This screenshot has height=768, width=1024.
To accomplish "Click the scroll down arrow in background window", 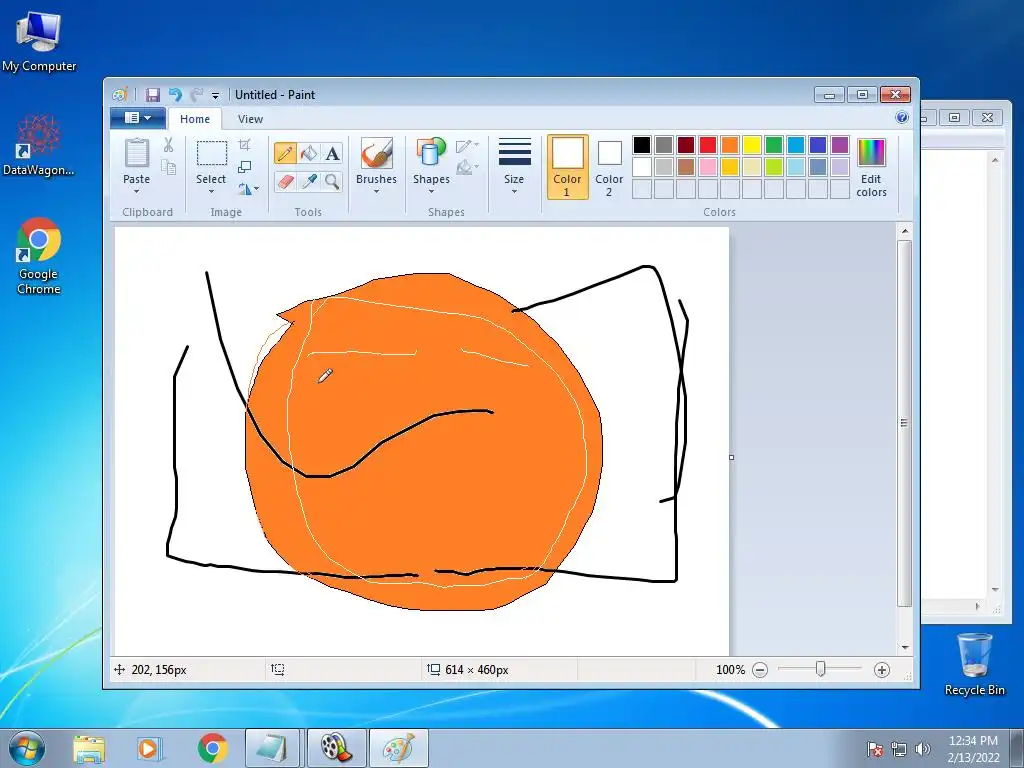I will pos(995,590).
